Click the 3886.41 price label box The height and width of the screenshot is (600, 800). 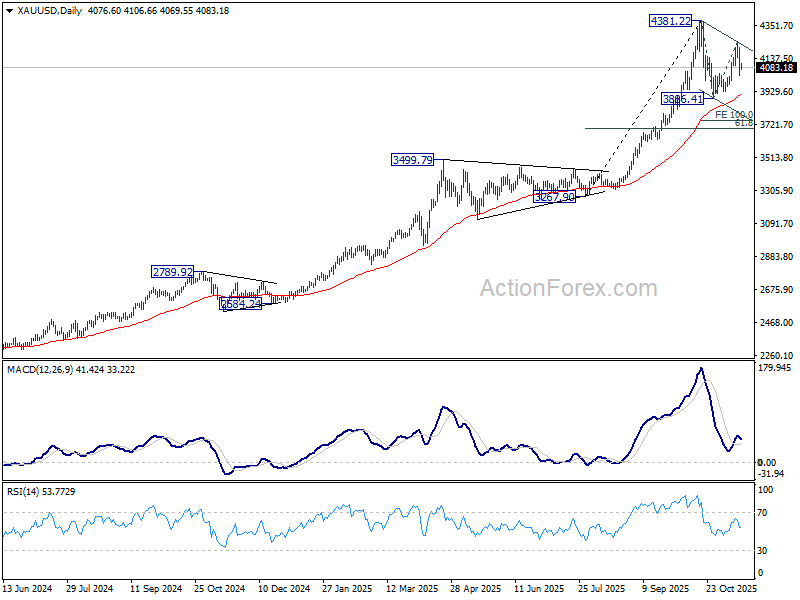click(683, 98)
